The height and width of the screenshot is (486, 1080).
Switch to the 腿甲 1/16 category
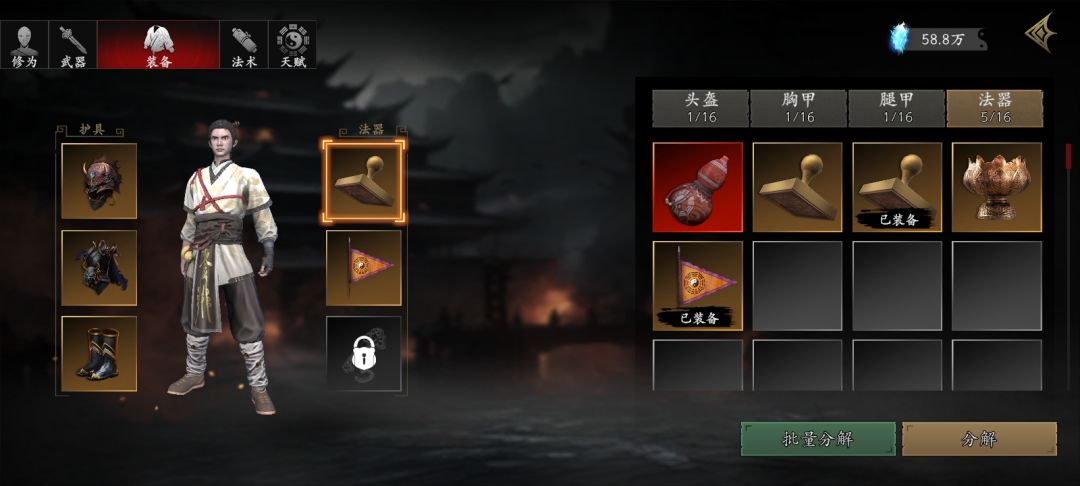(897, 108)
